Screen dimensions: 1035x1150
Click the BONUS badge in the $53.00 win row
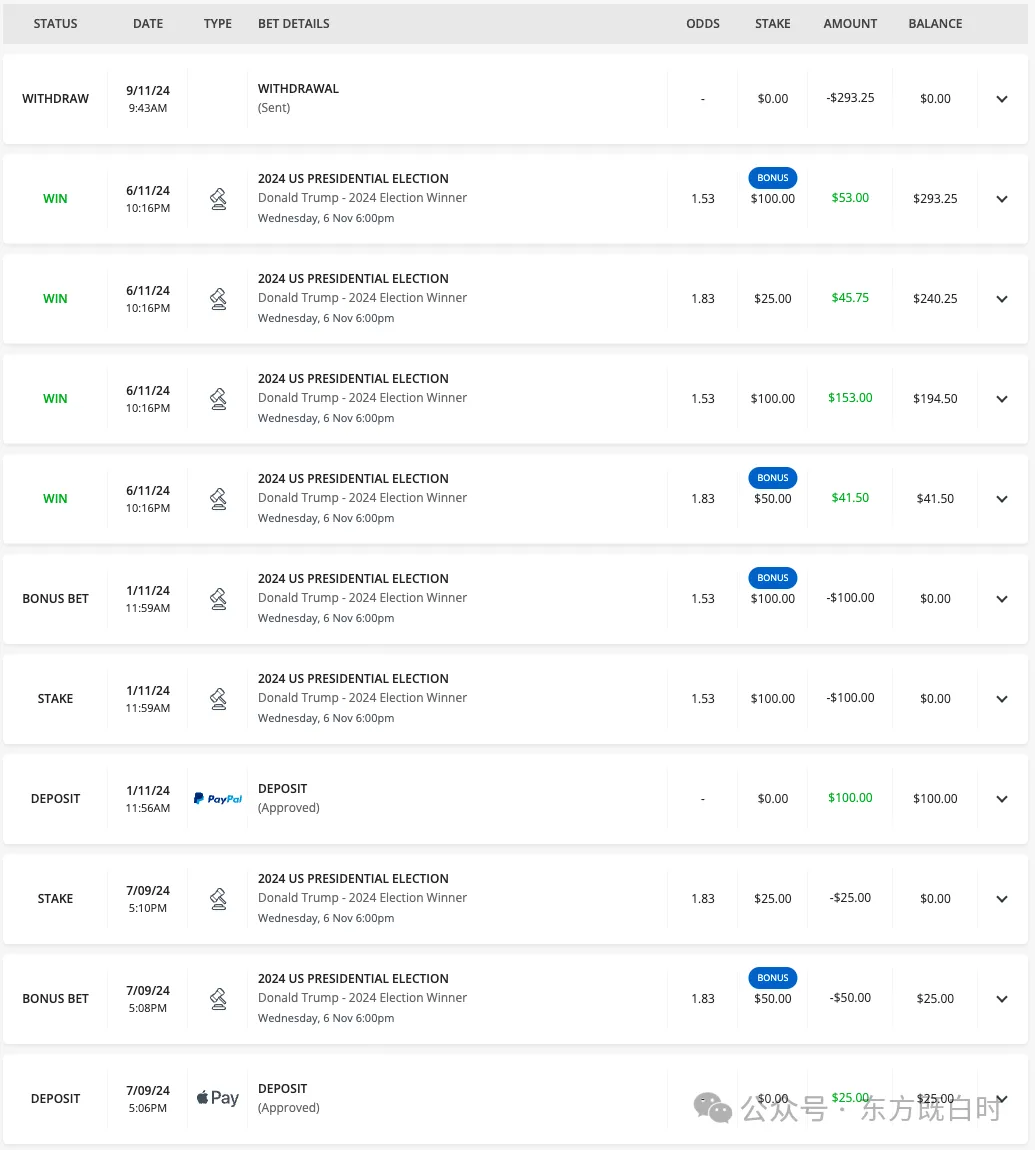773,178
